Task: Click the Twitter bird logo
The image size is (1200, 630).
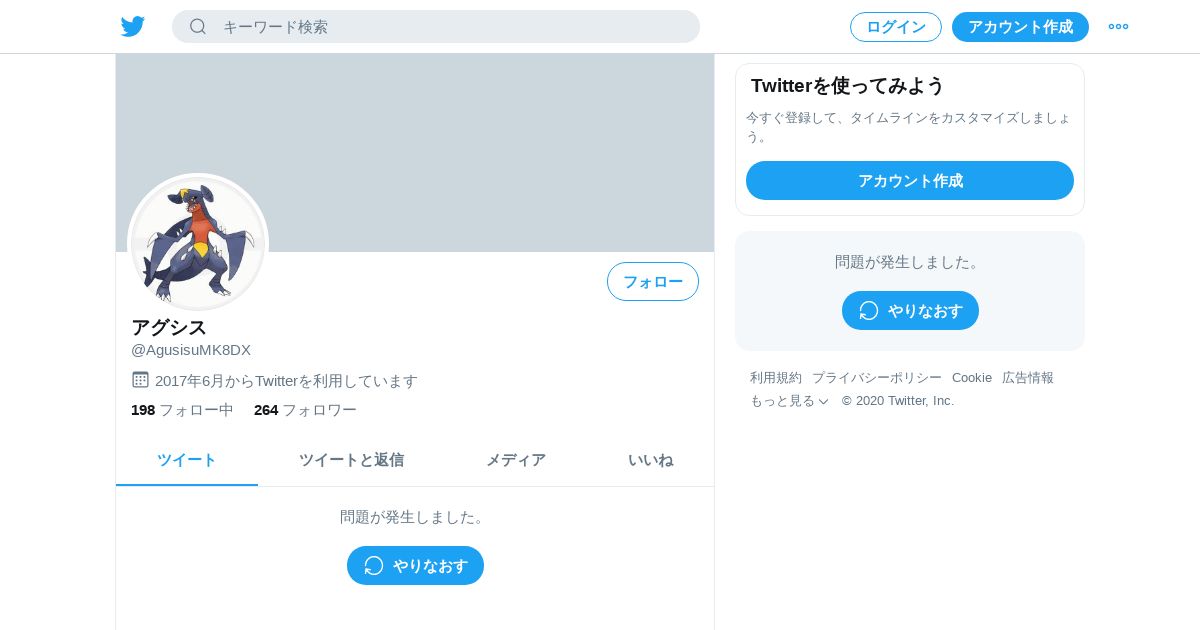Action: tap(133, 26)
